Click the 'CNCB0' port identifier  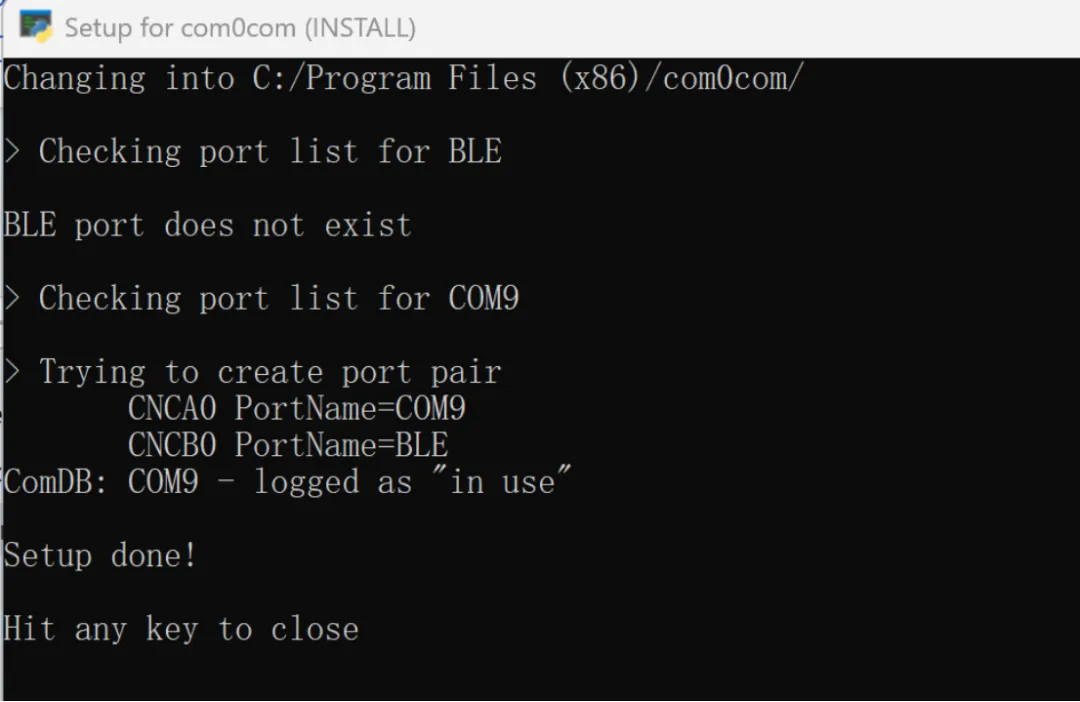pos(172,445)
